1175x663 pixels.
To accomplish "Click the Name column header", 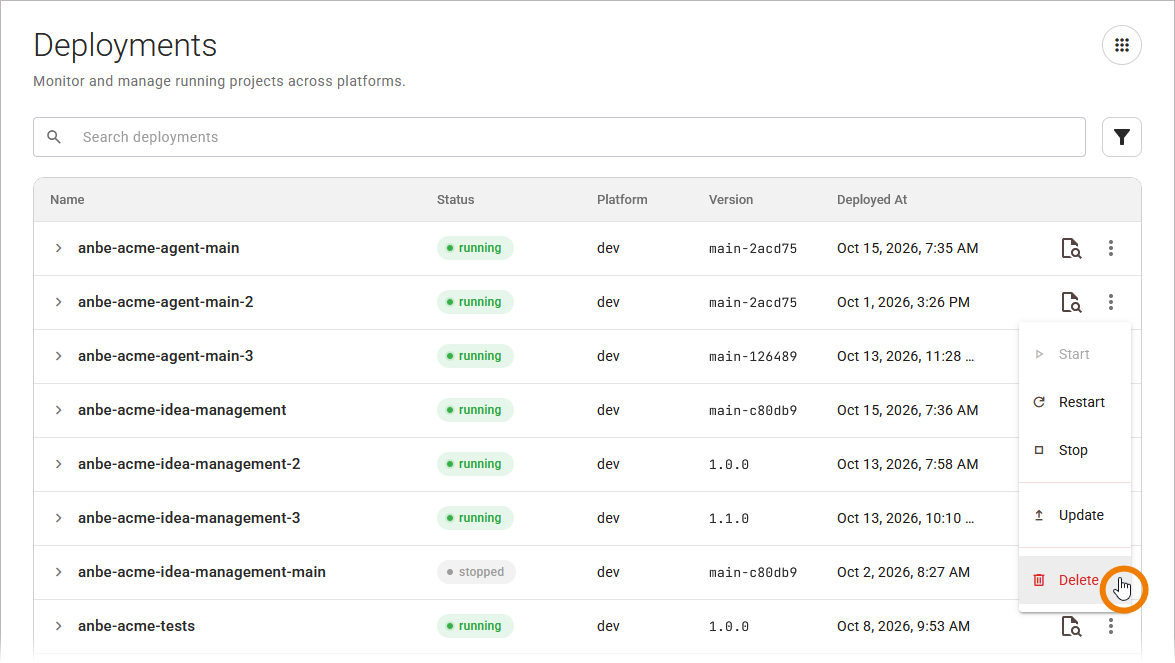I will (x=67, y=200).
